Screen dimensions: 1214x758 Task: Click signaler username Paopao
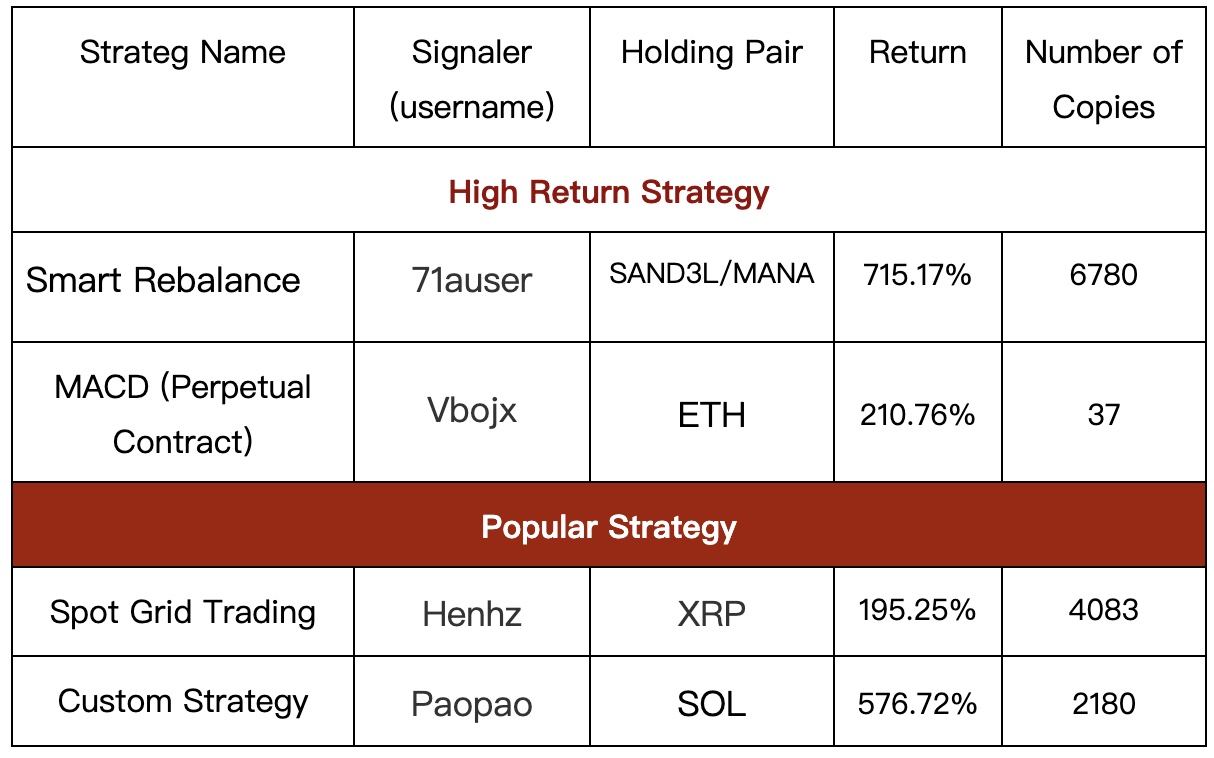click(x=471, y=704)
